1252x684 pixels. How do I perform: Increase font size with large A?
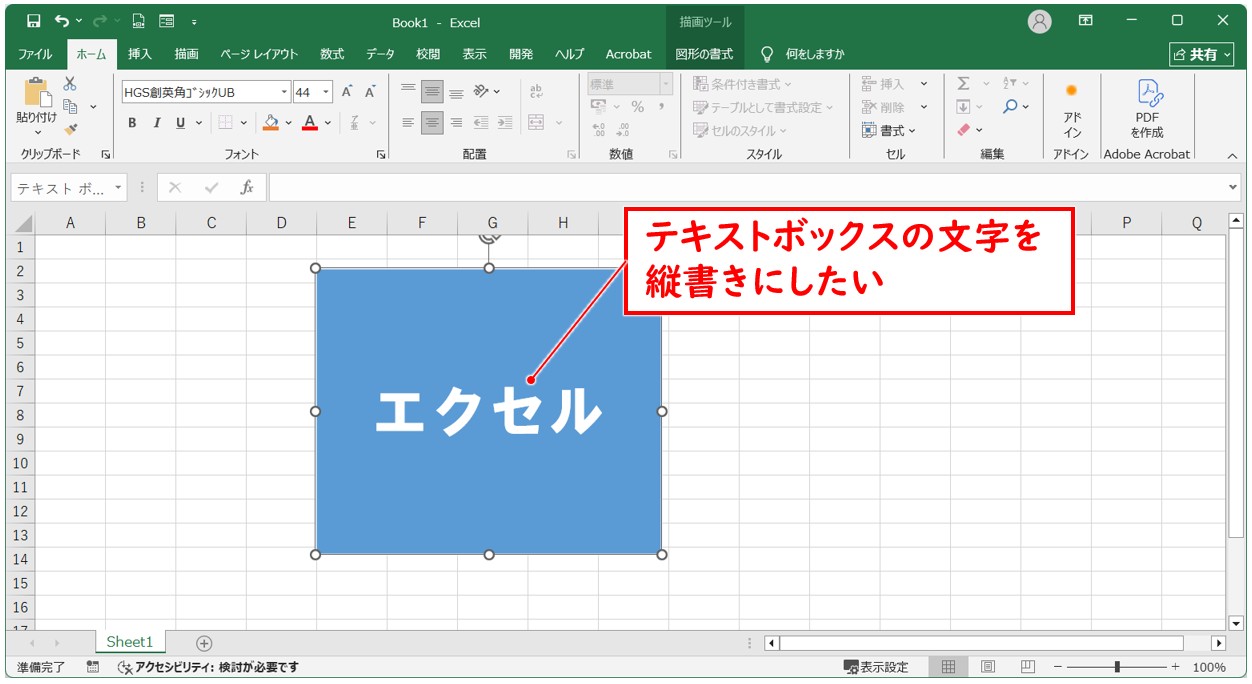coord(347,92)
